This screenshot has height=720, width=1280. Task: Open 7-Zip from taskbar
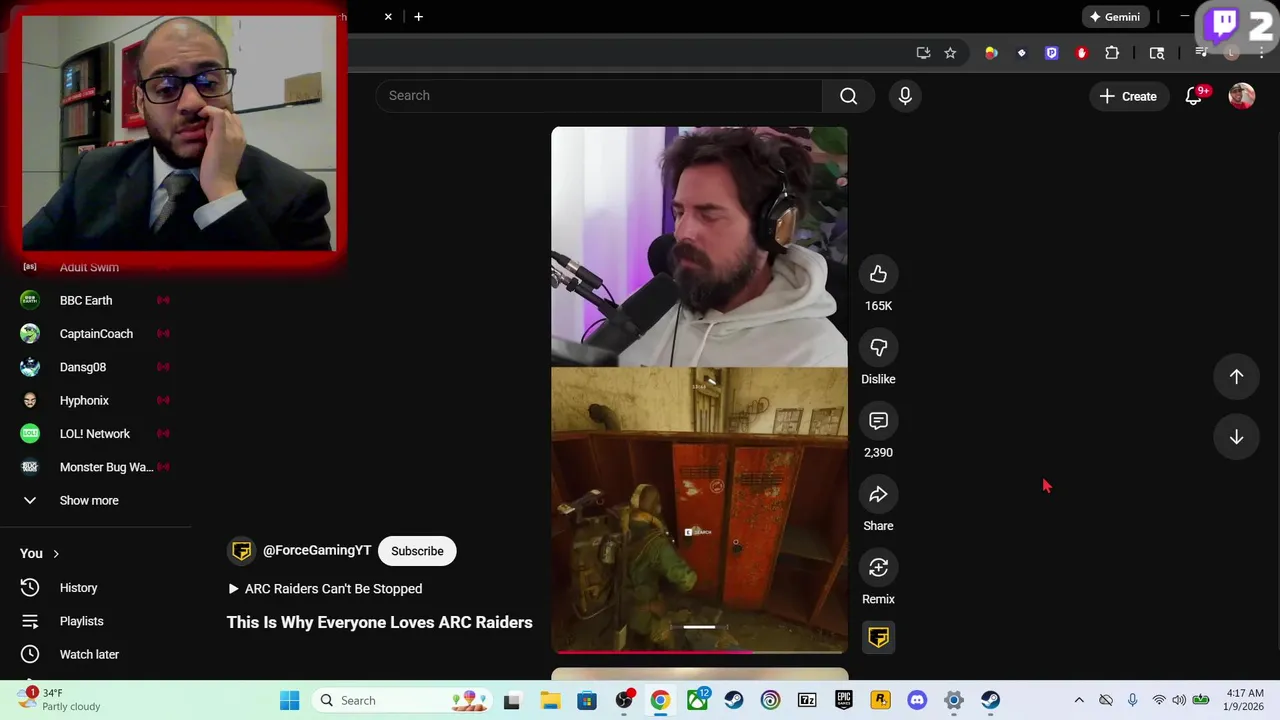(x=807, y=700)
